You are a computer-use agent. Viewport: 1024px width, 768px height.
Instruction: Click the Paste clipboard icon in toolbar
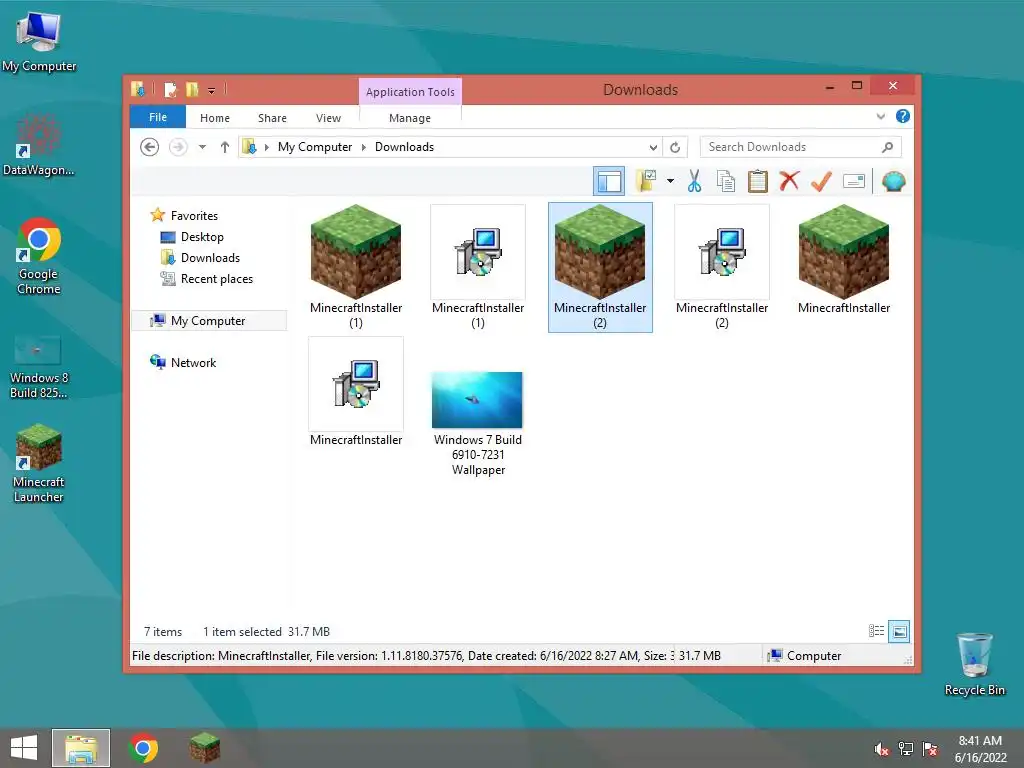tap(758, 181)
